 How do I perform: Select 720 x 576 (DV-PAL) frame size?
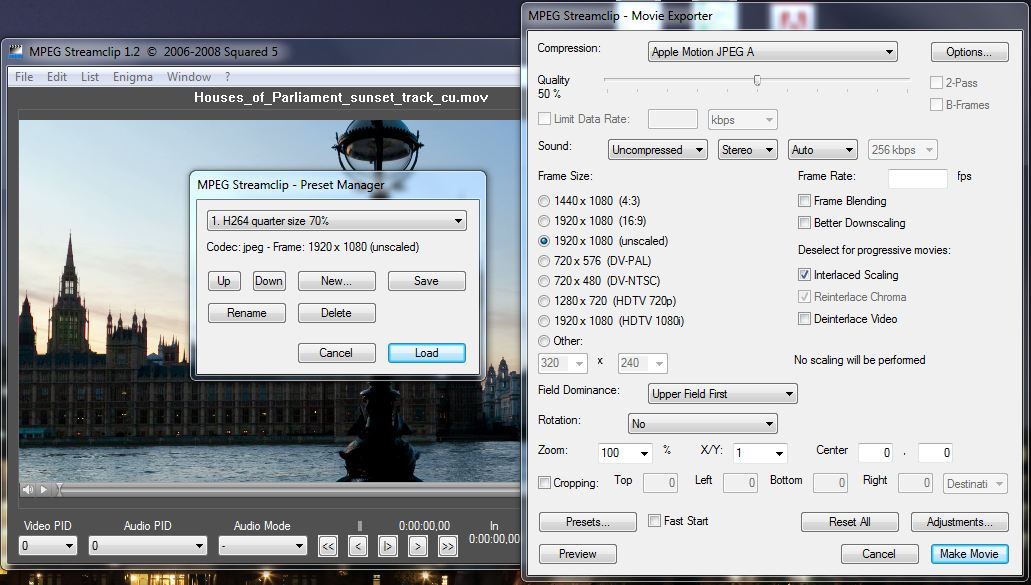tap(544, 261)
